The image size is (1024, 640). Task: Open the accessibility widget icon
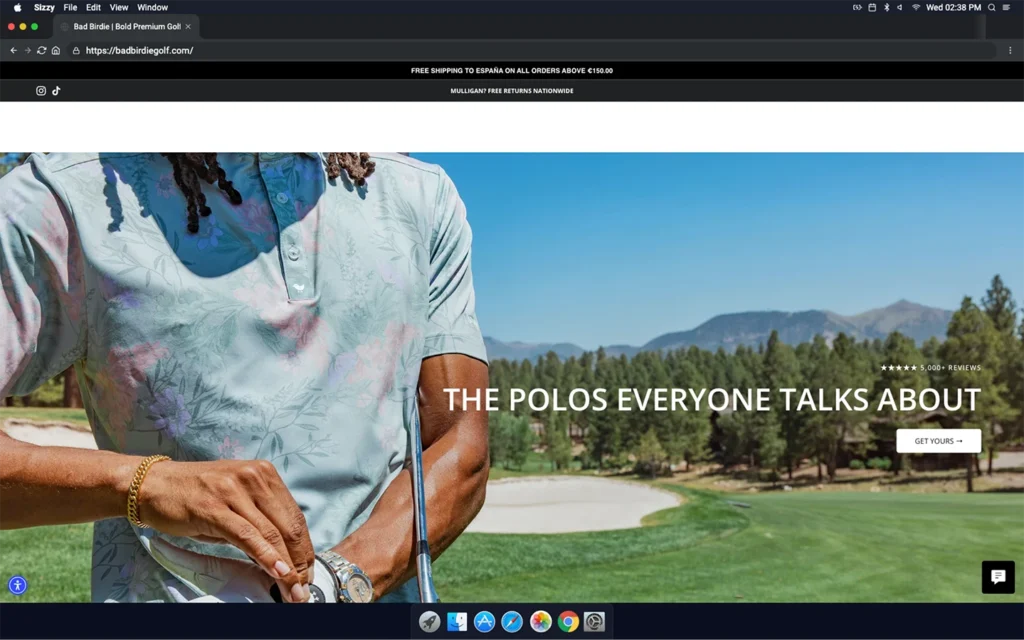coord(17,586)
